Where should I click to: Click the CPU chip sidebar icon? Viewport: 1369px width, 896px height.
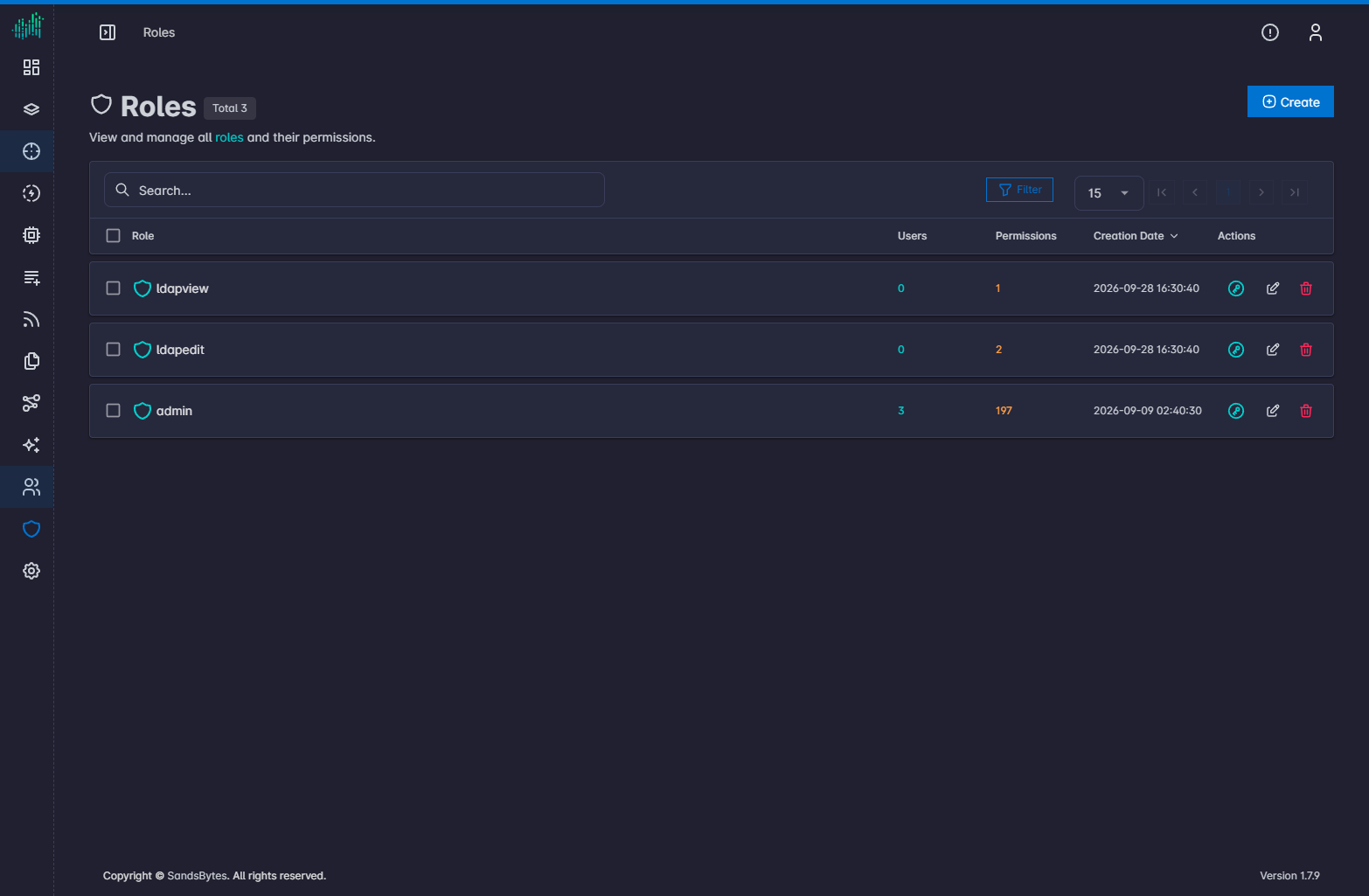[31, 235]
